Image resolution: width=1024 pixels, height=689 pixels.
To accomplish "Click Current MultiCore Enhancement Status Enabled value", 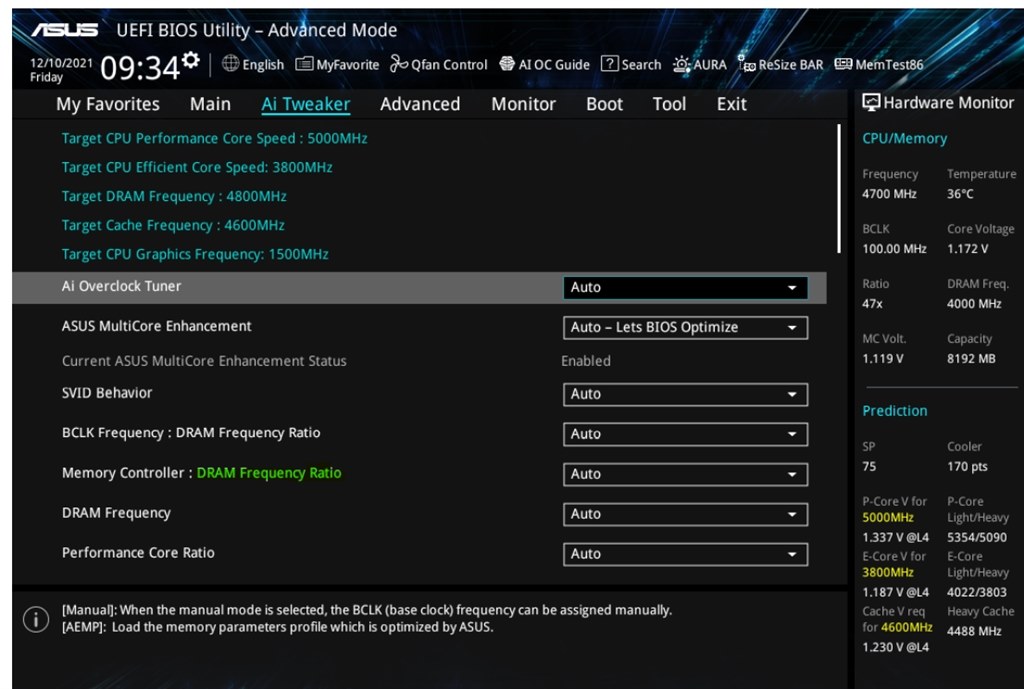I will click(586, 361).
